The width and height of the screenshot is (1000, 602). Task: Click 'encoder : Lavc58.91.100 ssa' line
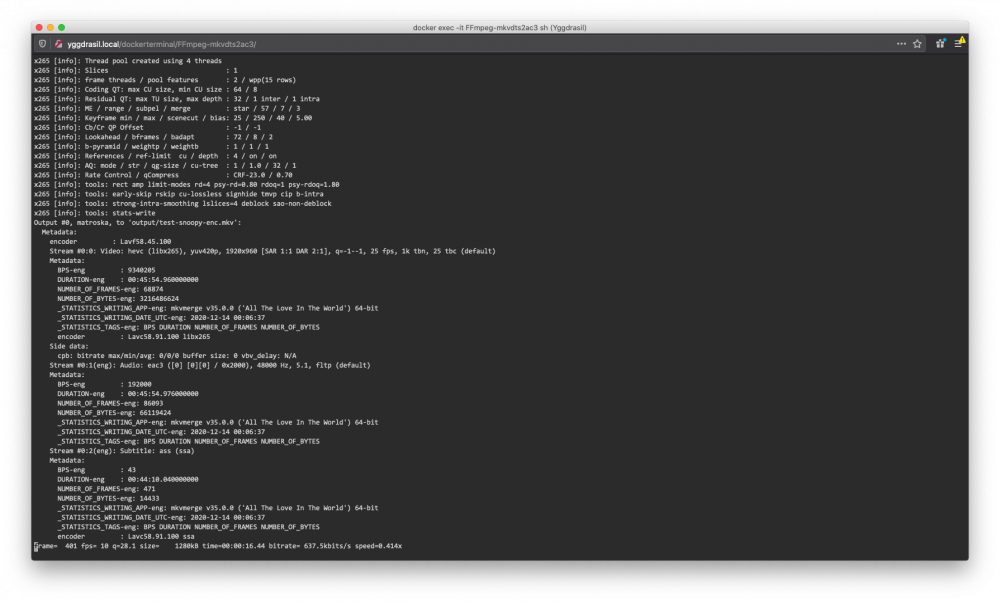coord(126,537)
